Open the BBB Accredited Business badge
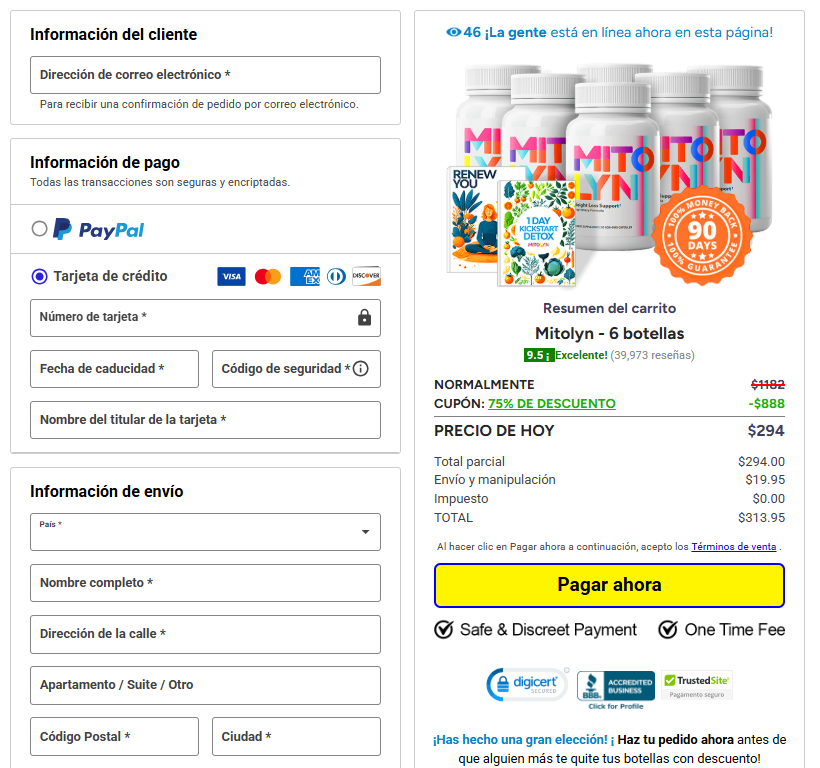The width and height of the screenshot is (820, 768). (616, 690)
